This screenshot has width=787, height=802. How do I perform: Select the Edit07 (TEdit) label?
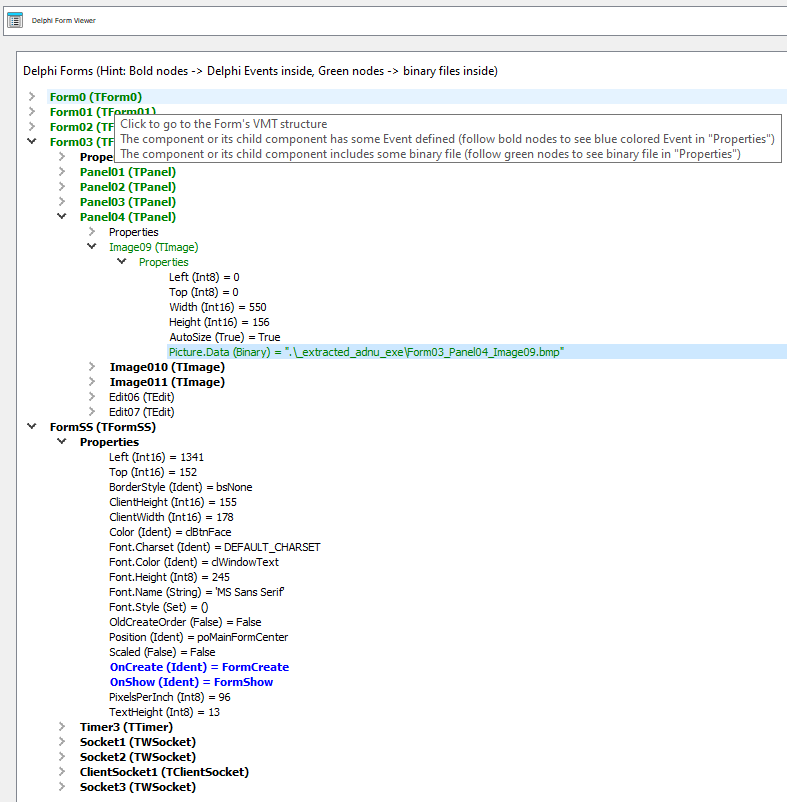coord(142,412)
